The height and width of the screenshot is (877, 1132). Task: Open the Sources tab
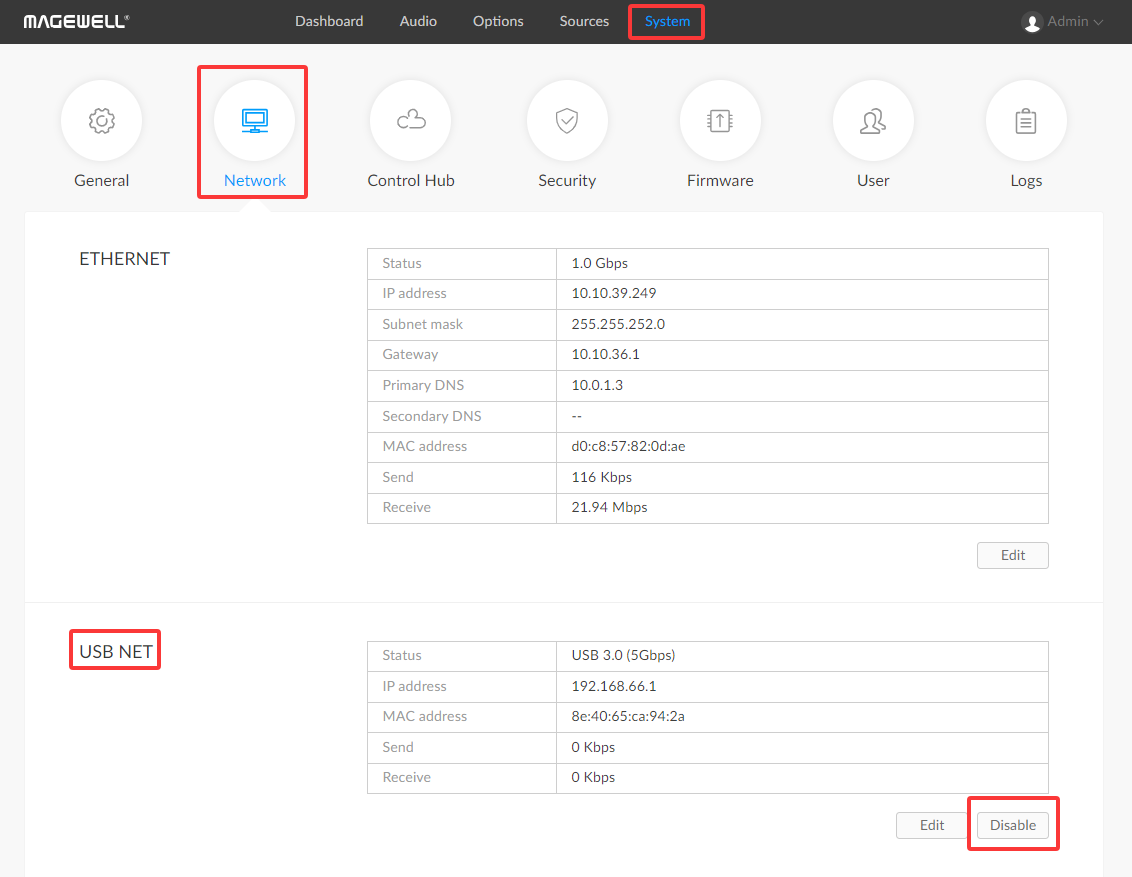tap(584, 21)
